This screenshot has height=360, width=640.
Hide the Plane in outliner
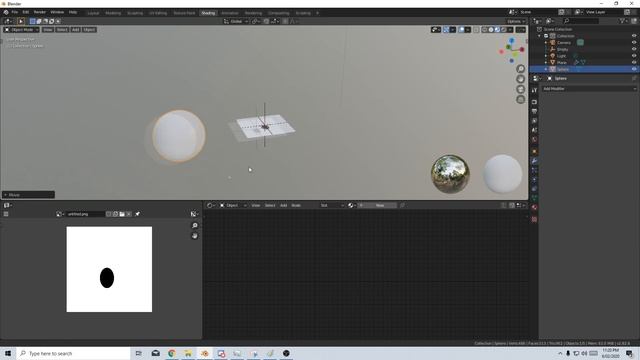click(x=634, y=62)
